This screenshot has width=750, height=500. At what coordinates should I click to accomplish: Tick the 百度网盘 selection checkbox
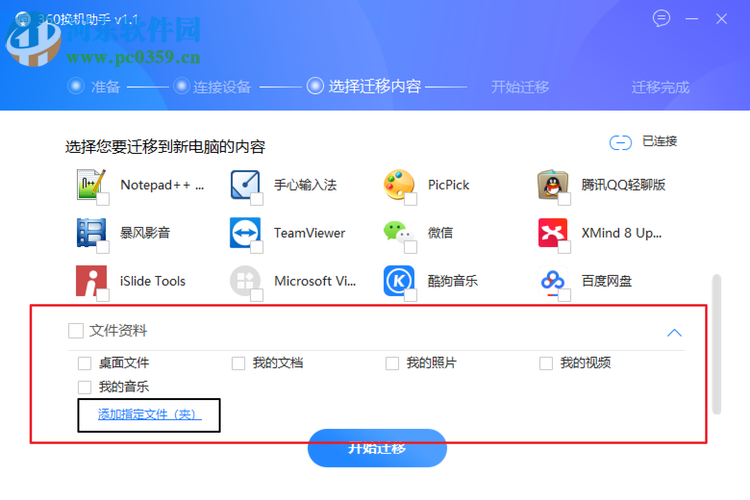tap(564, 295)
